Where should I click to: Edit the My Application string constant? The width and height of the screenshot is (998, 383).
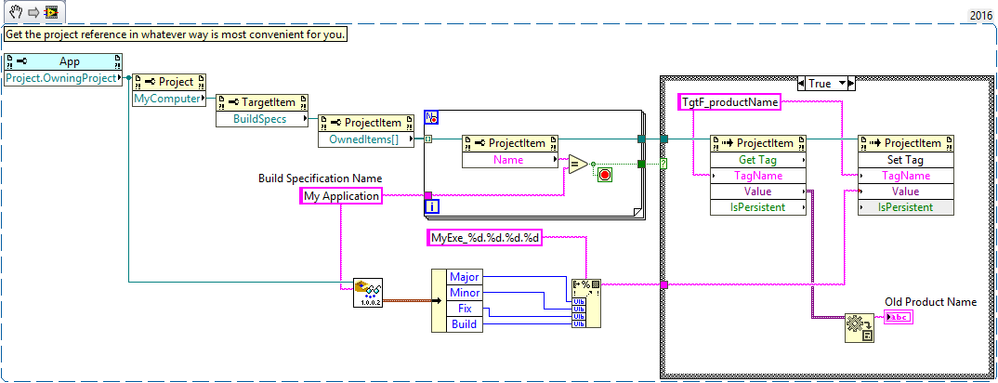point(341,196)
